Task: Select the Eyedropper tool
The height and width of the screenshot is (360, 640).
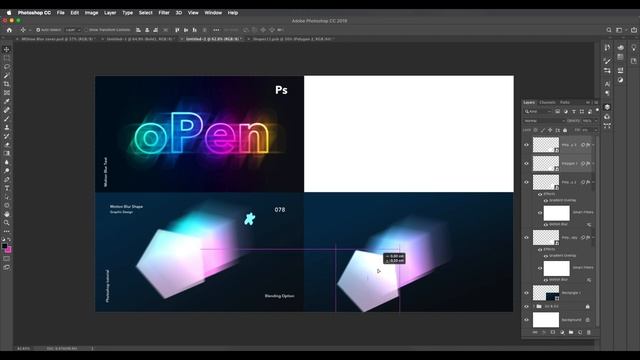Action: click(7, 101)
